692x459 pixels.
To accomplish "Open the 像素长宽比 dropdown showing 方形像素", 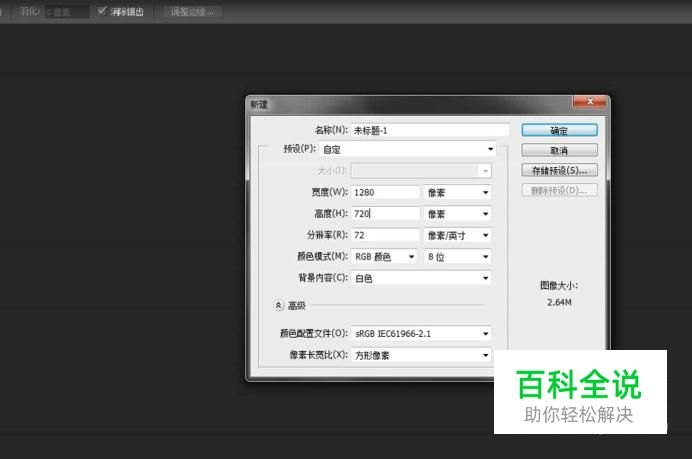I will [421, 355].
